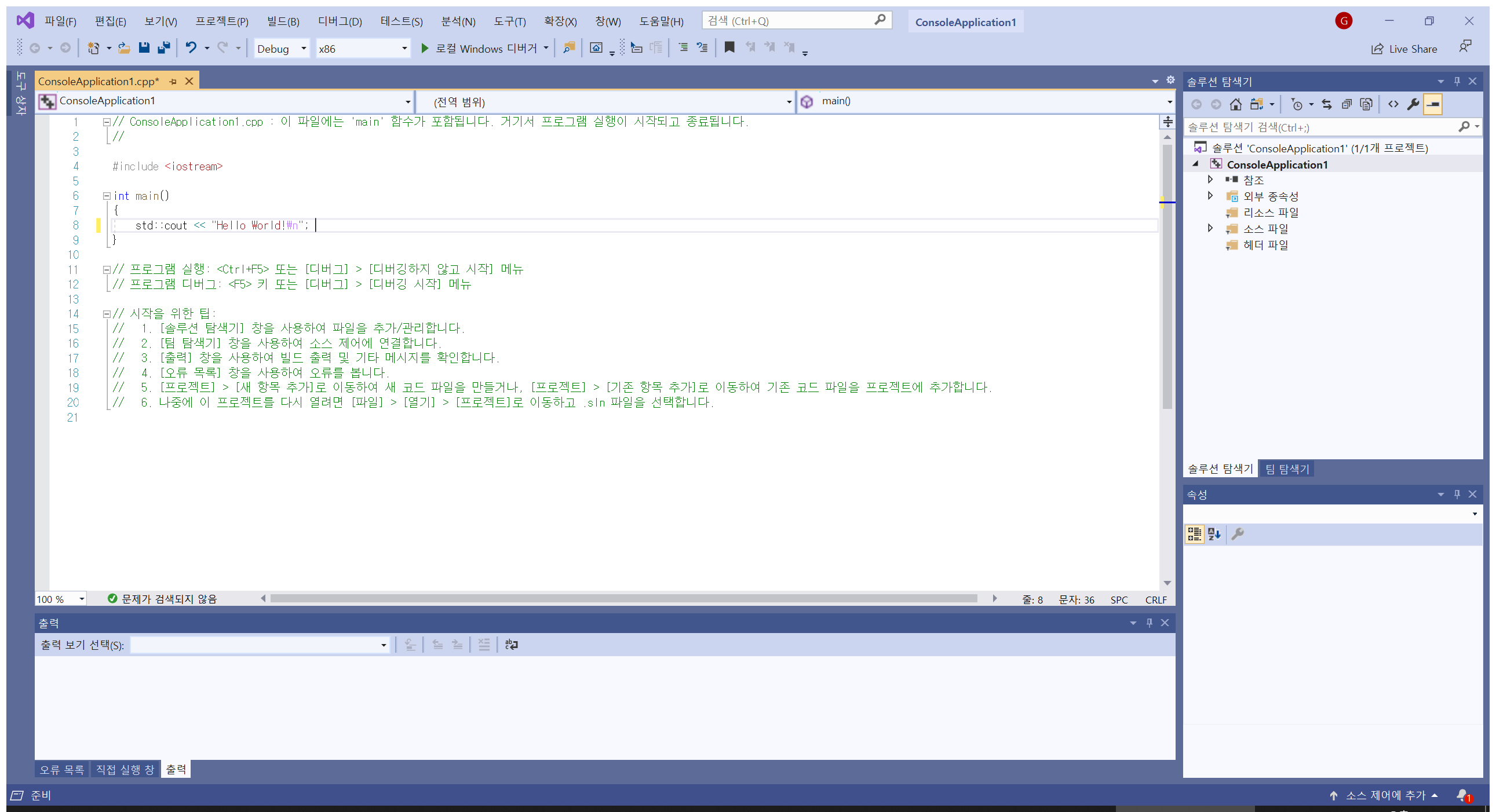Open the properties wrench icon in Solution Explorer
1496x812 pixels.
1413,104
